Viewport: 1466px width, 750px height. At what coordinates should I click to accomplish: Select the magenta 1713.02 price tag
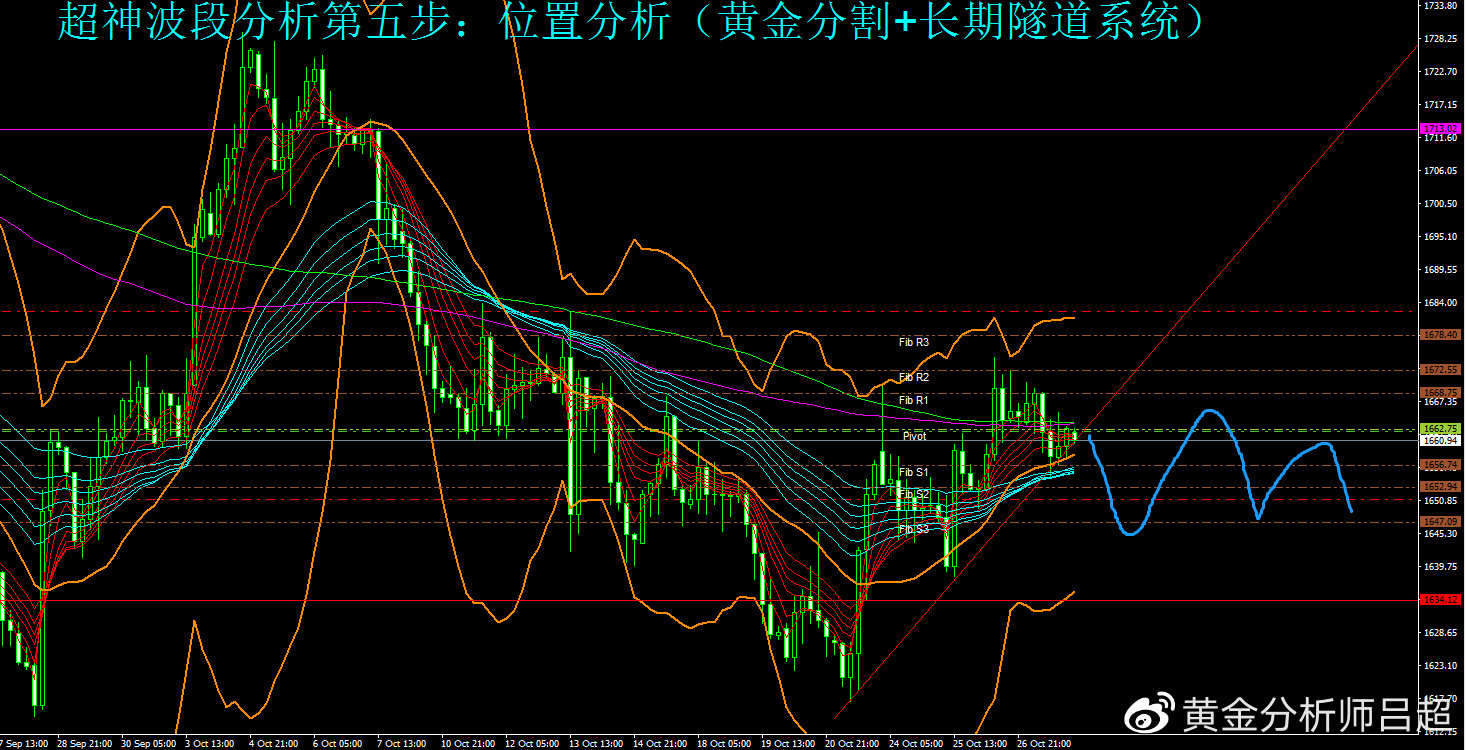pos(1441,129)
